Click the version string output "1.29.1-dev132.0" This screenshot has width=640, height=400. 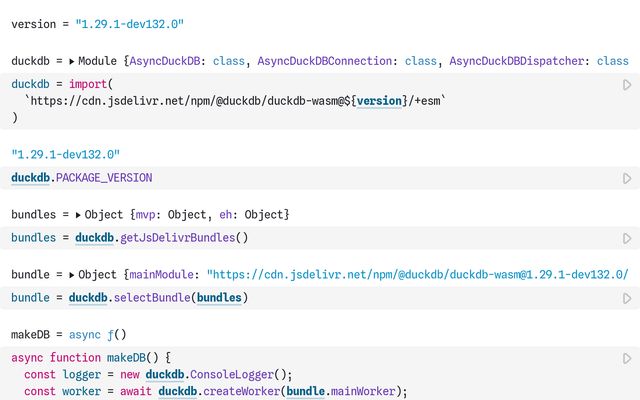click(129, 24)
